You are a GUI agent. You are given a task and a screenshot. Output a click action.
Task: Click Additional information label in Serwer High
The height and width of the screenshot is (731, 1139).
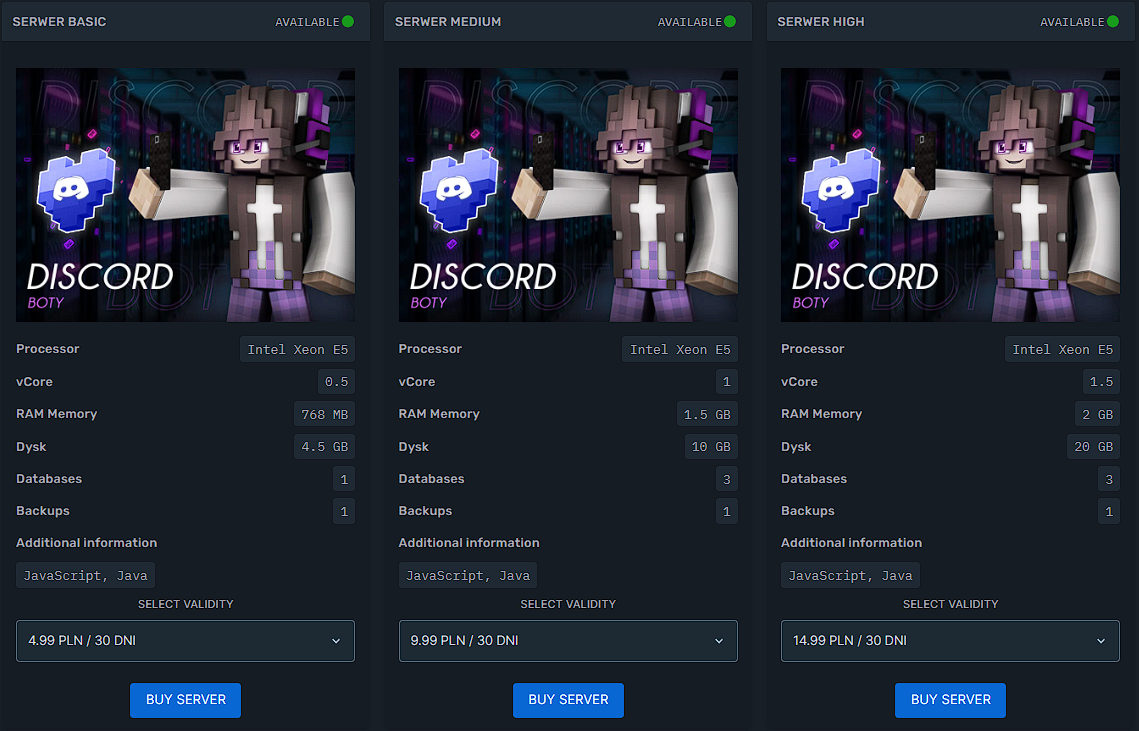click(x=851, y=543)
